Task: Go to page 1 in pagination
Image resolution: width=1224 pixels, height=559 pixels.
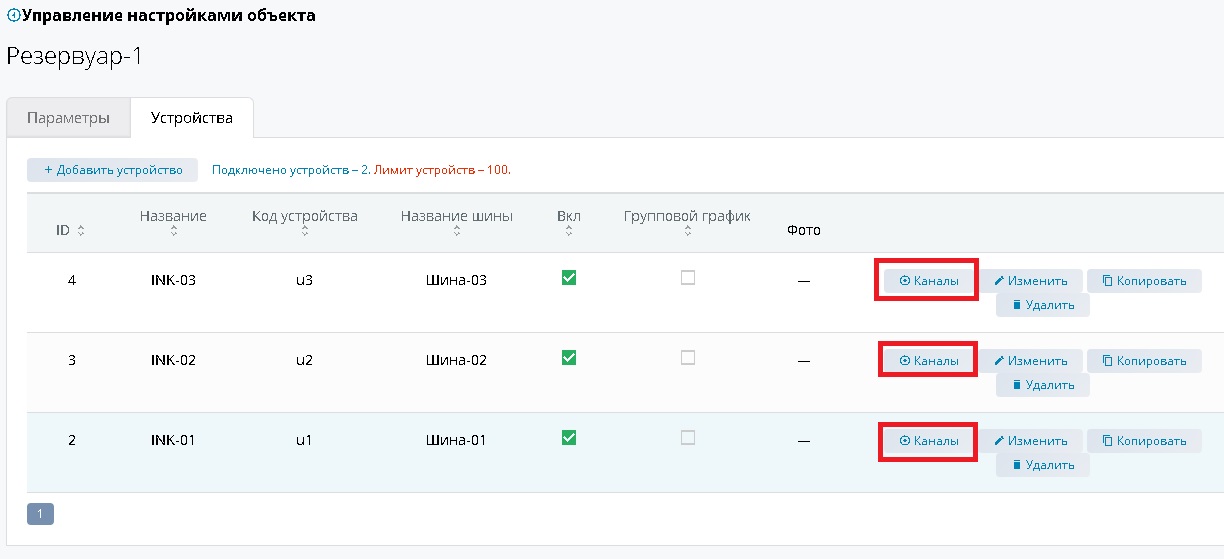Action: click(40, 514)
